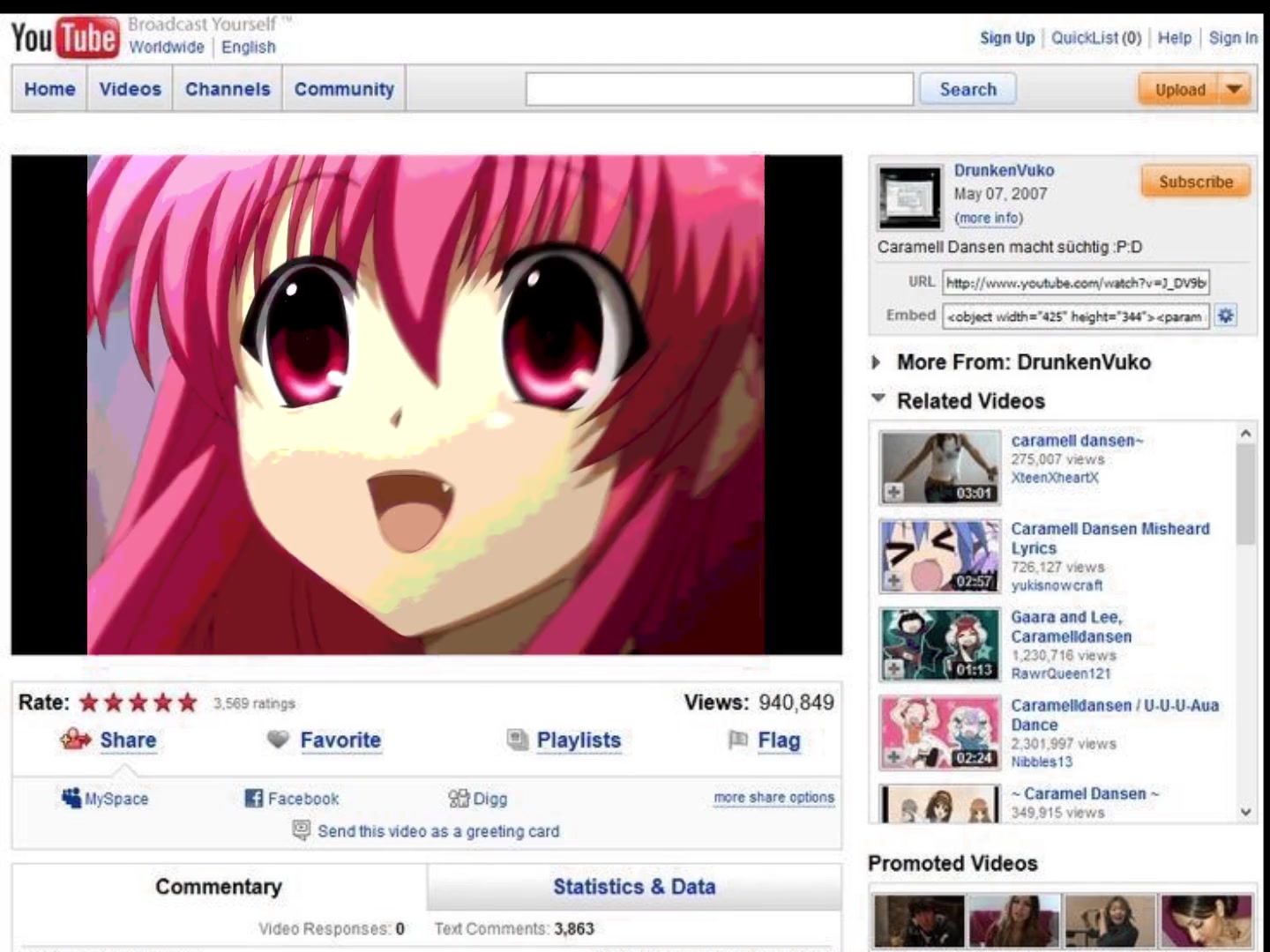Click the Help link
1270x952 pixels.
[1174, 38]
